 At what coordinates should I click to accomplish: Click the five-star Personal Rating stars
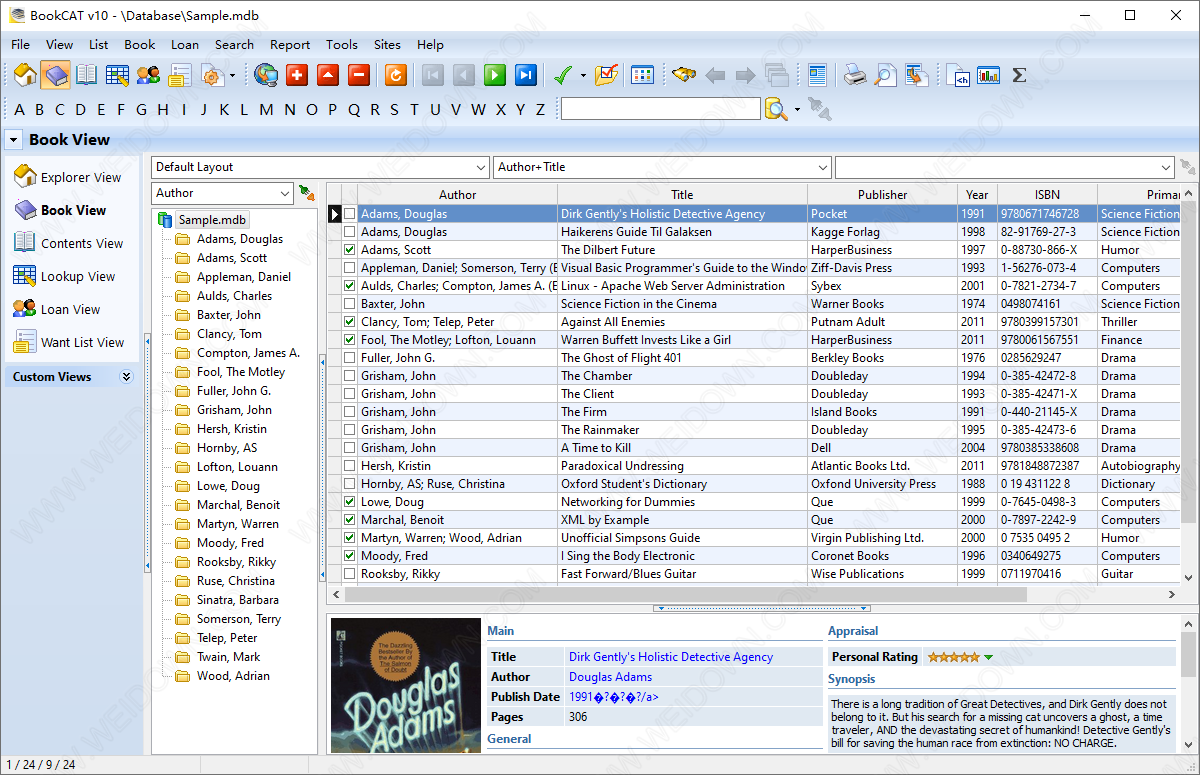coord(954,657)
